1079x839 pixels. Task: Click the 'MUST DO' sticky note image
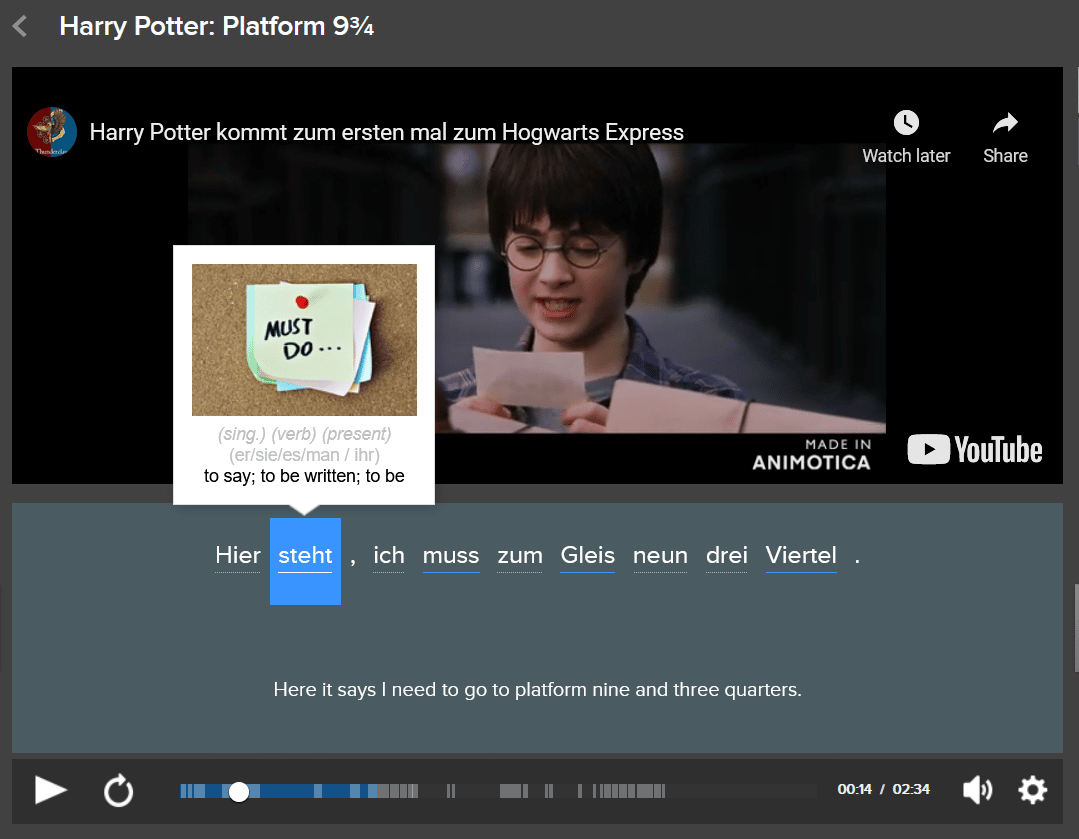click(304, 339)
